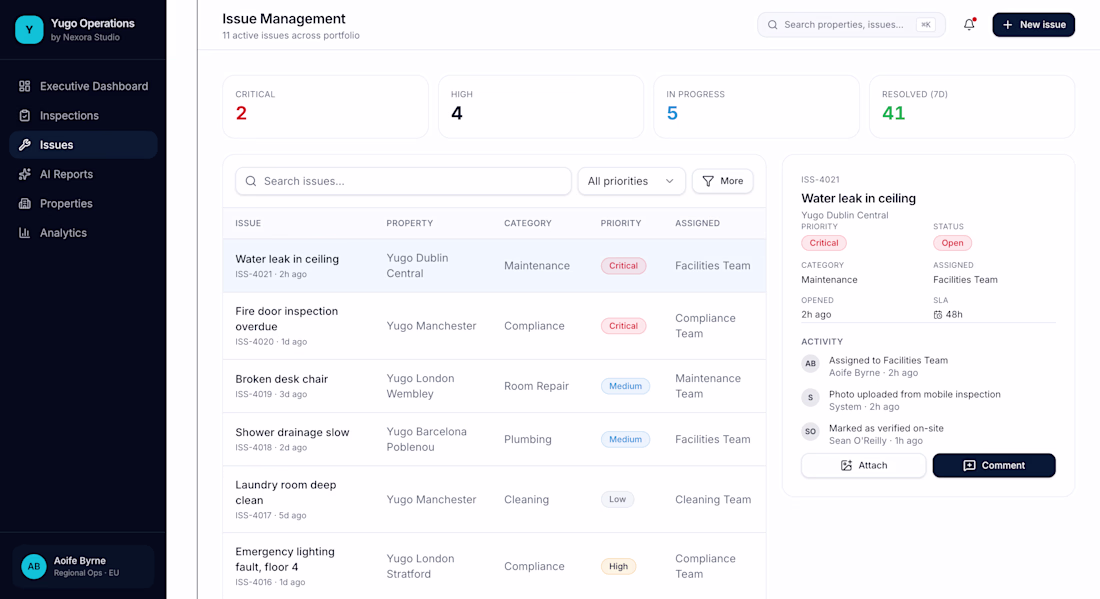The height and width of the screenshot is (599, 1100).
Task: Click the Resolved (7D) card showing 41
Action: [x=972, y=107]
